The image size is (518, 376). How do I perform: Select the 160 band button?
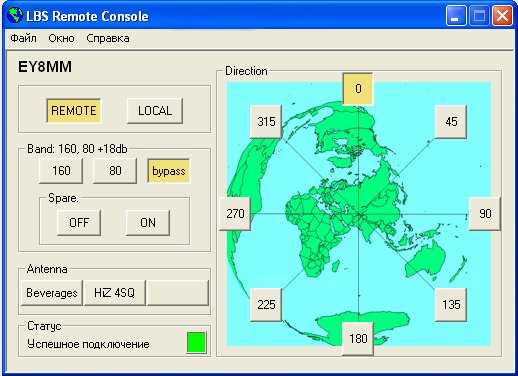point(61,171)
